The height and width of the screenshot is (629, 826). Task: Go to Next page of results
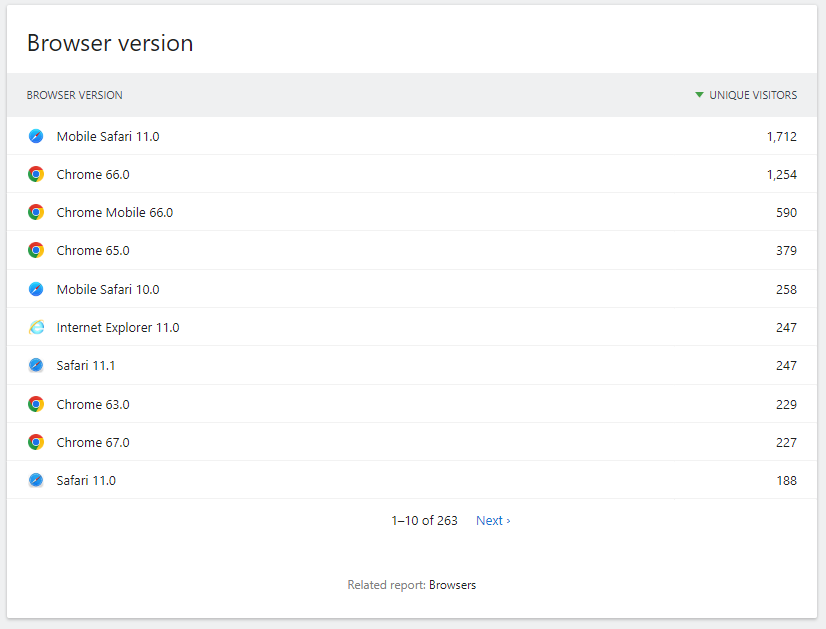493,521
